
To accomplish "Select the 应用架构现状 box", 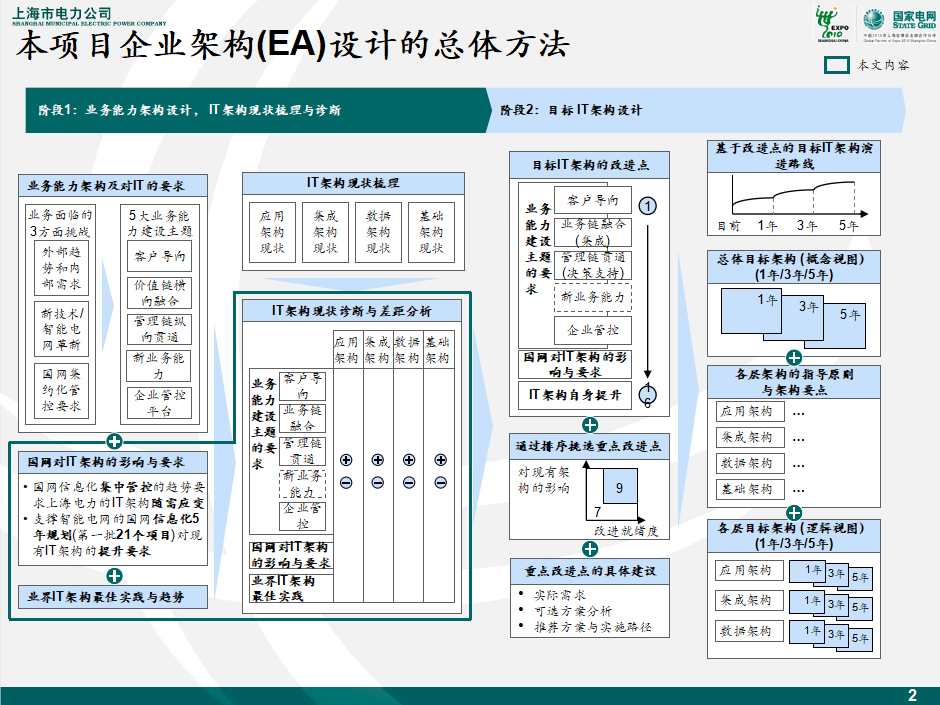I will pyautogui.click(x=272, y=233).
